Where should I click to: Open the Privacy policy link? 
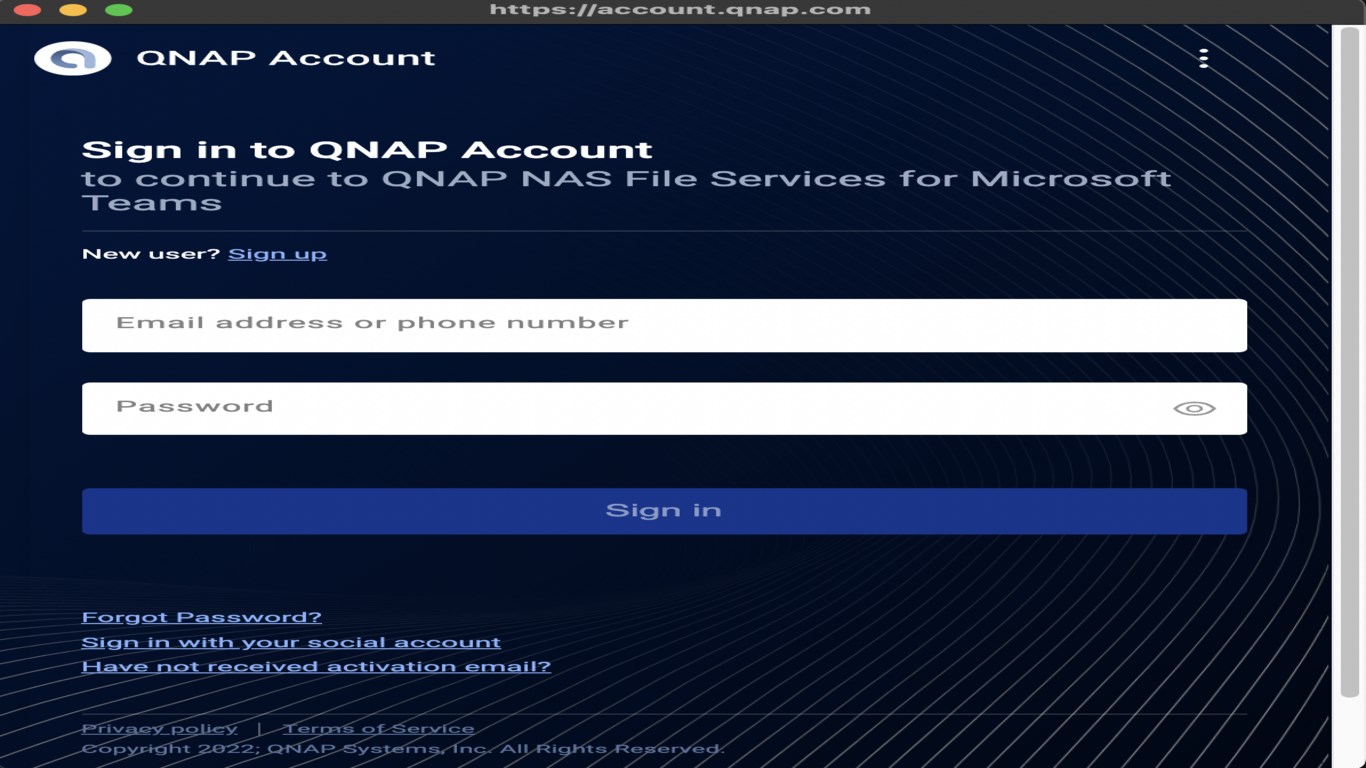[159, 728]
